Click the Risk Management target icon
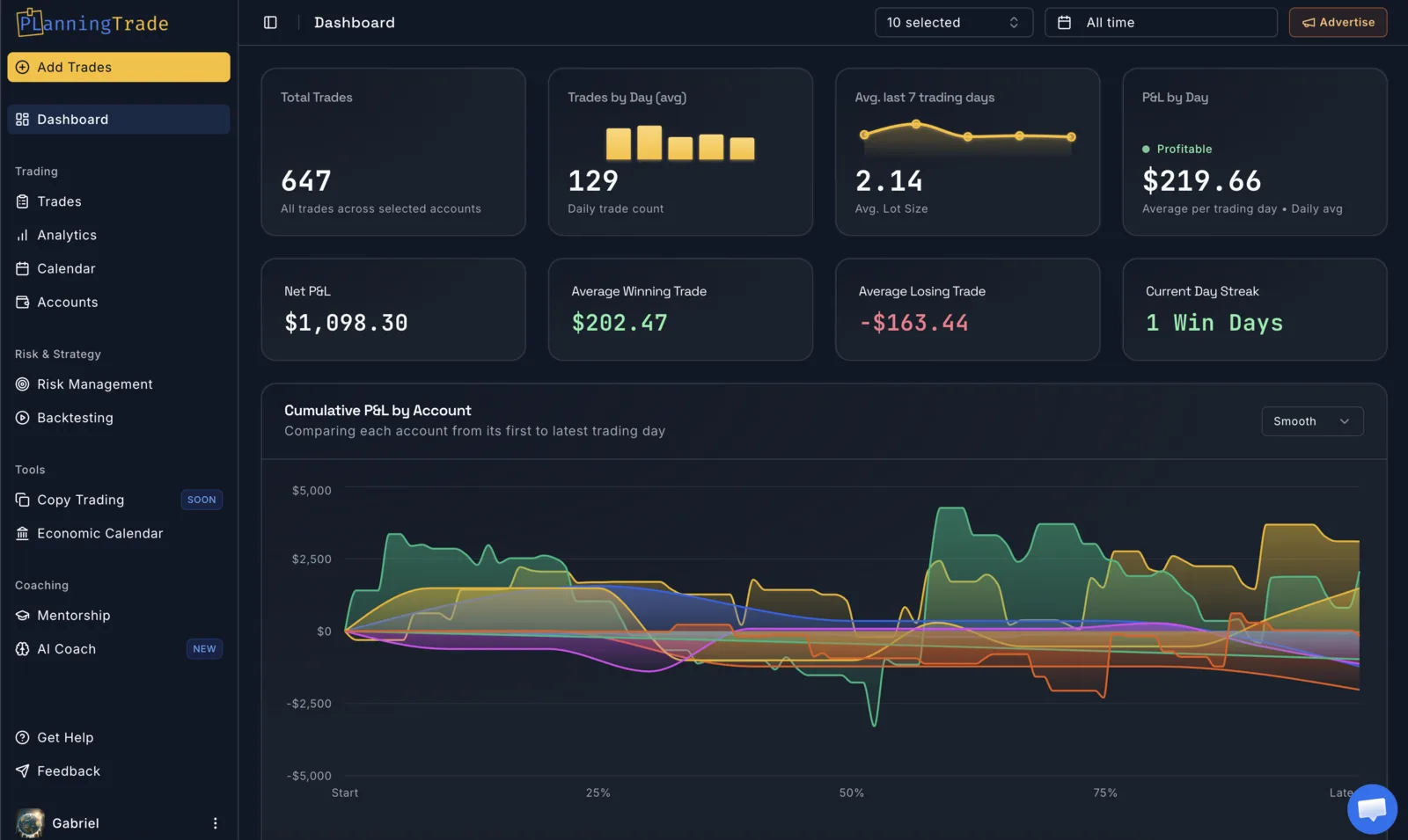Image resolution: width=1408 pixels, height=840 pixels. coord(23,384)
